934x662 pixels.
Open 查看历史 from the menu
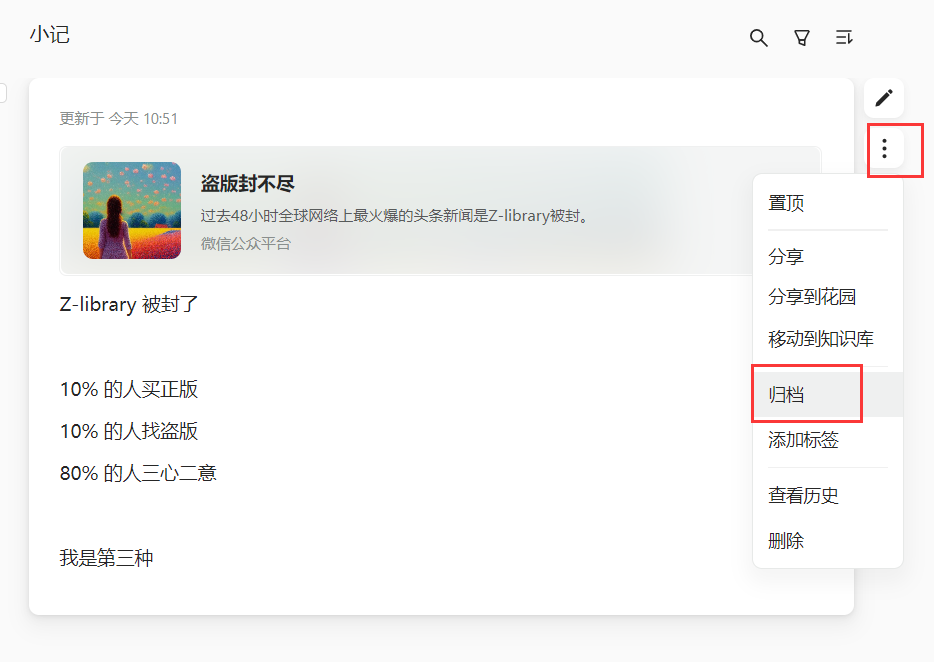[x=827, y=495]
